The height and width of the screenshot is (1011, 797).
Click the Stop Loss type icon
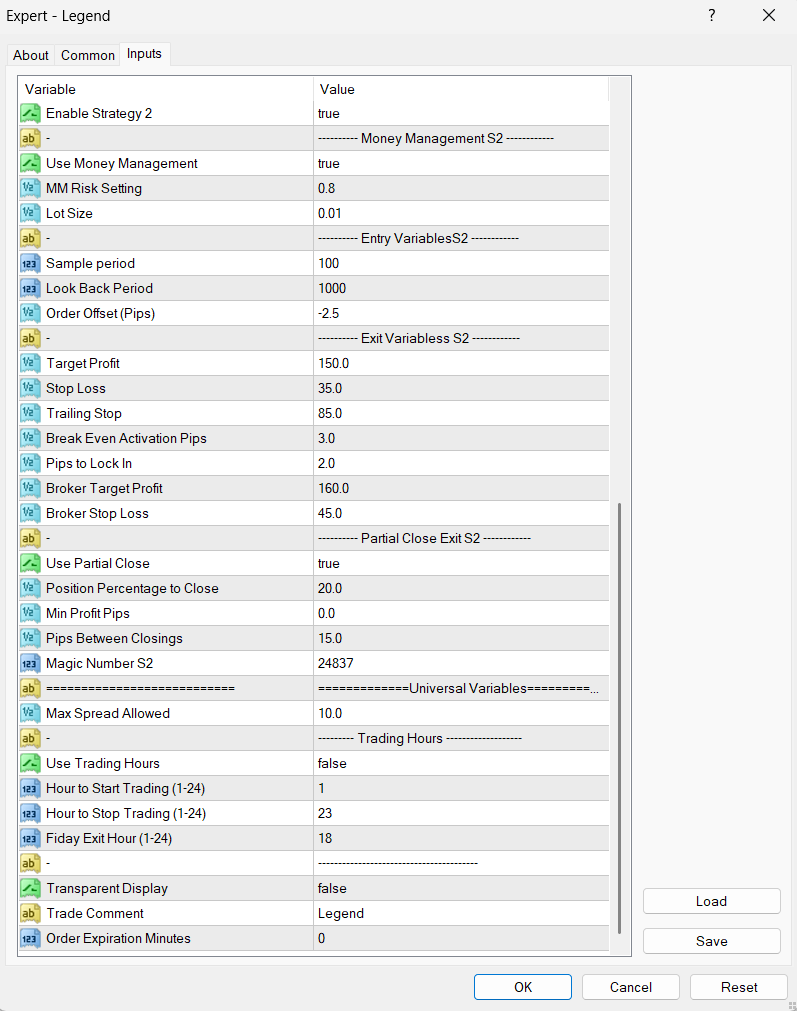(x=30, y=388)
